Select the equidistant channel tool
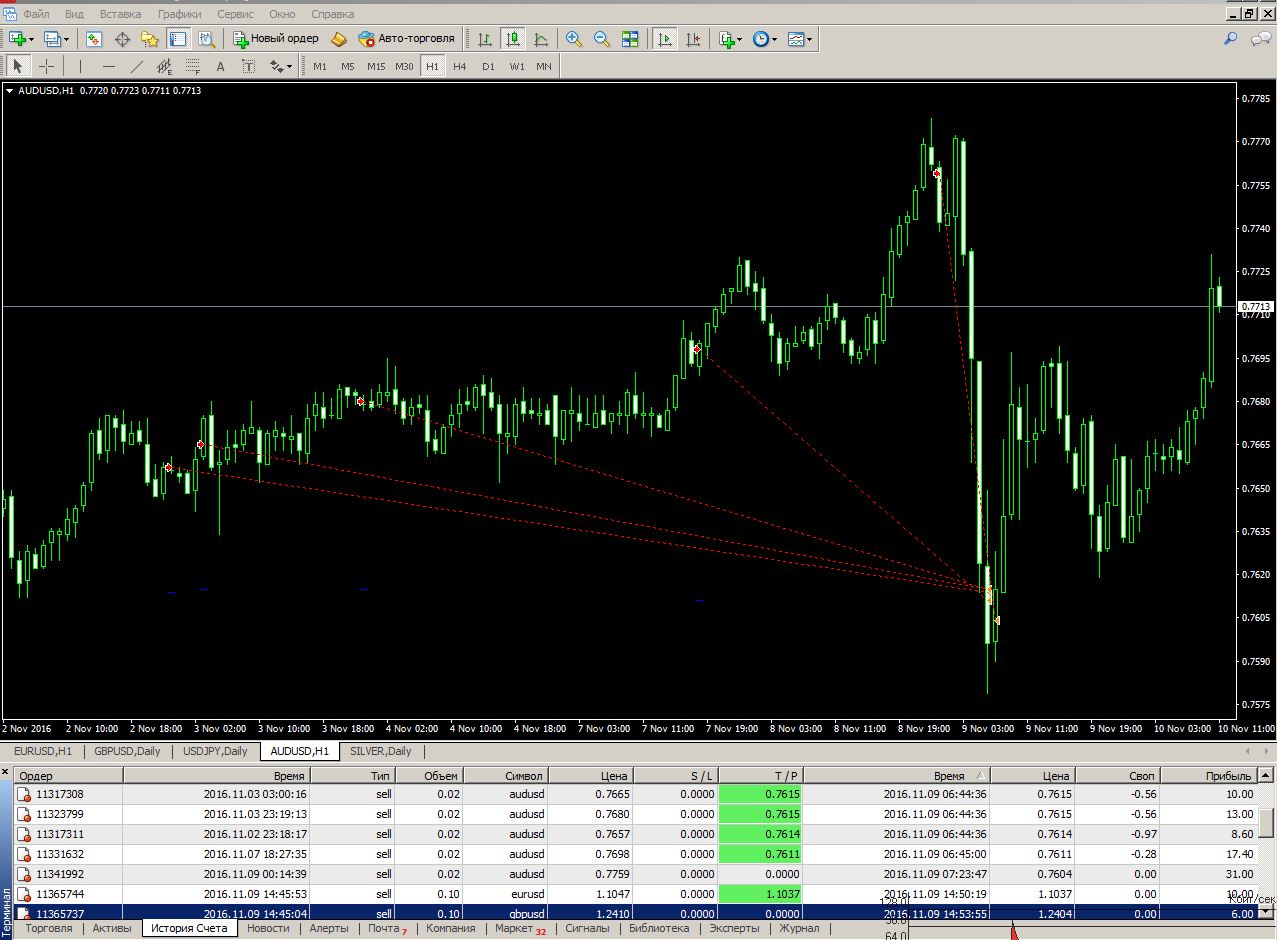 (164, 66)
